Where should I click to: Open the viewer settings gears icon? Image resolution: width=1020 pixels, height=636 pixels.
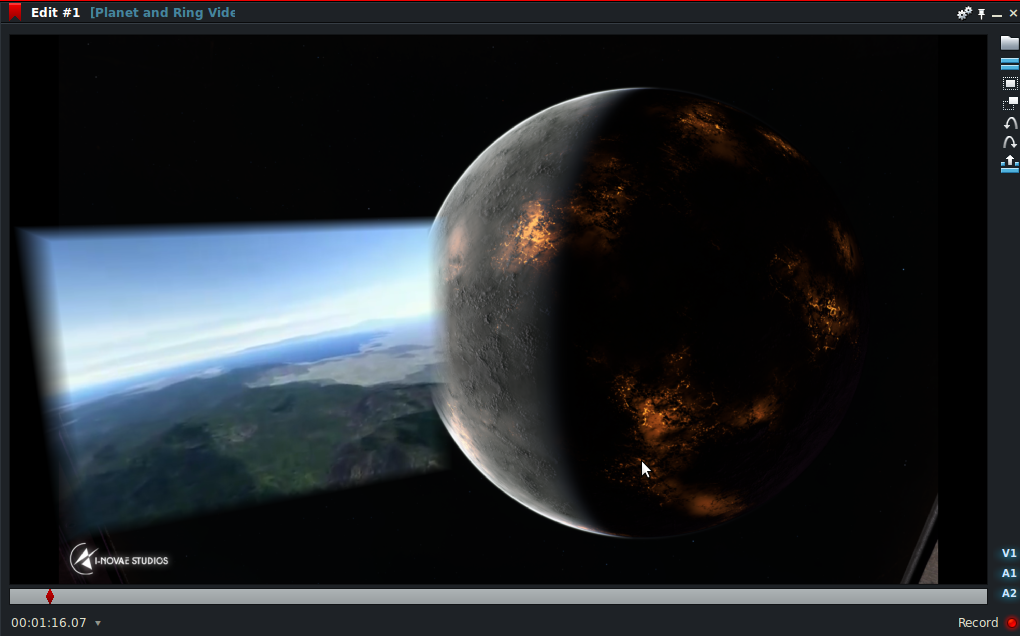964,14
